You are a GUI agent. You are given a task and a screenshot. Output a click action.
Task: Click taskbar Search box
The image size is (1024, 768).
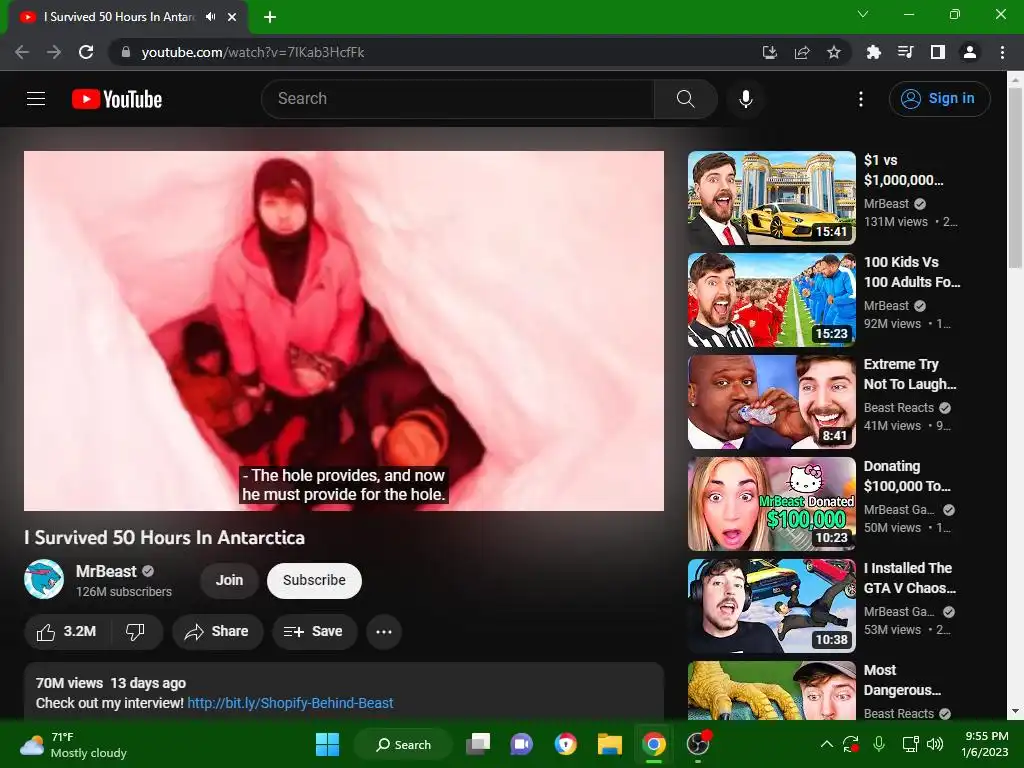point(403,744)
